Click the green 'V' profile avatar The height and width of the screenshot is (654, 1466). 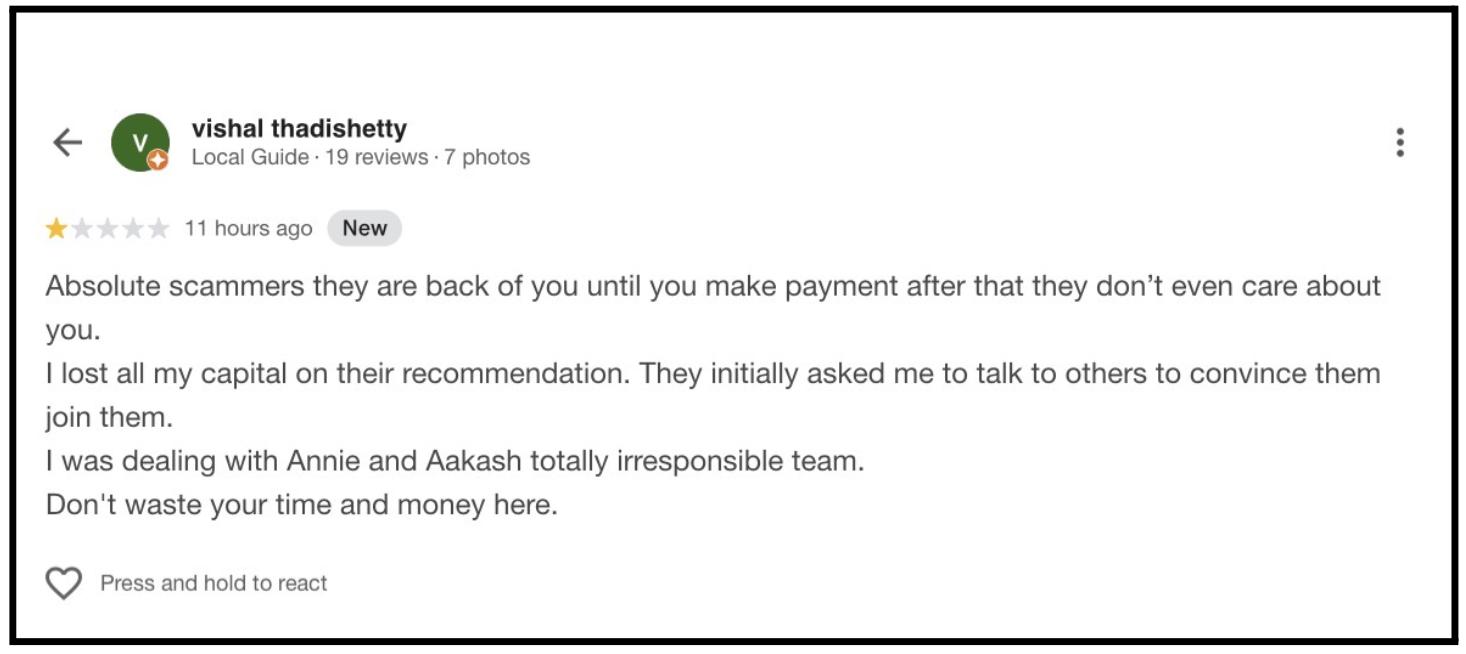point(138,141)
